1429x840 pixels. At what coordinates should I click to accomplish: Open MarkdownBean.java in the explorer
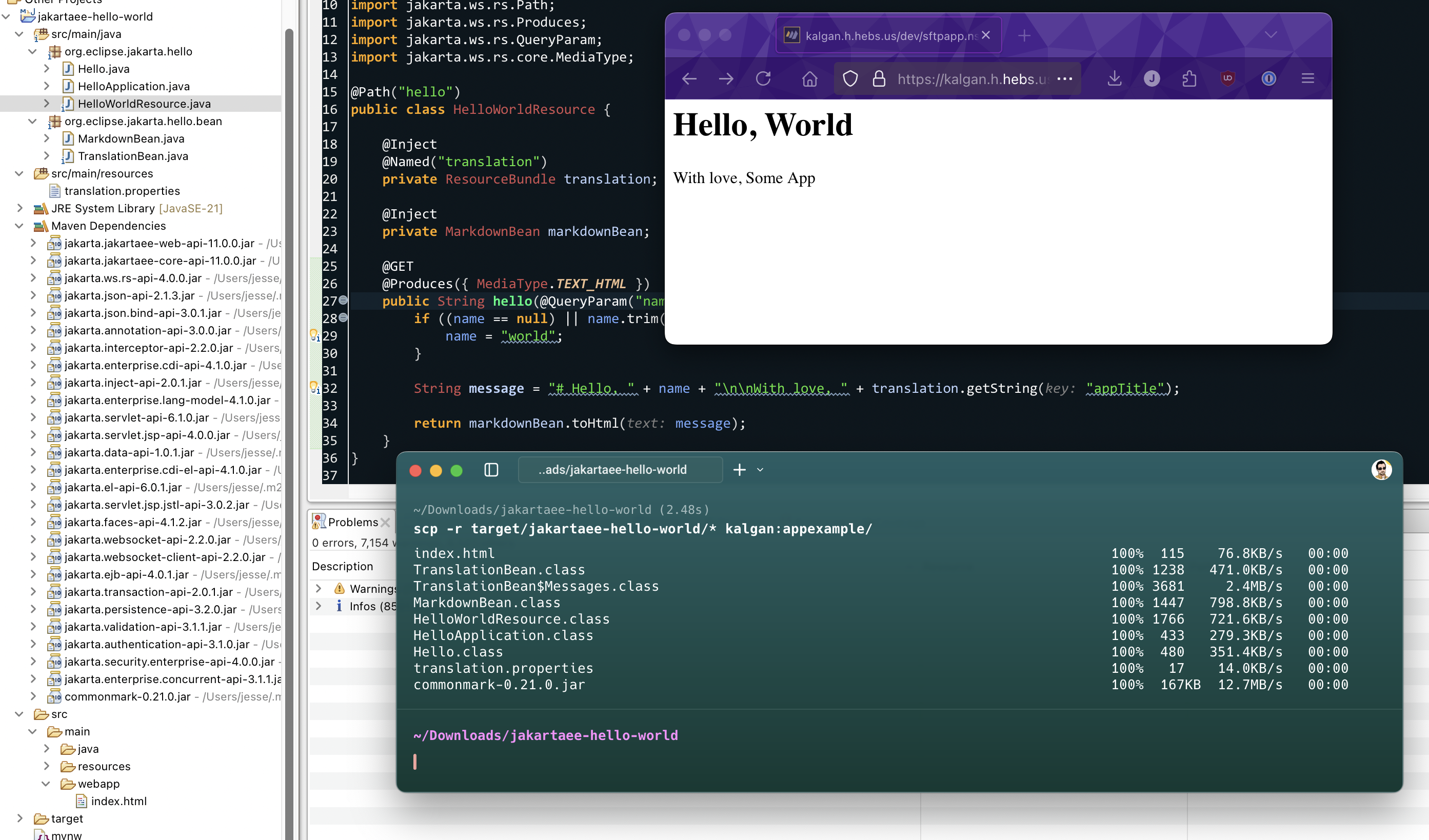(131, 139)
